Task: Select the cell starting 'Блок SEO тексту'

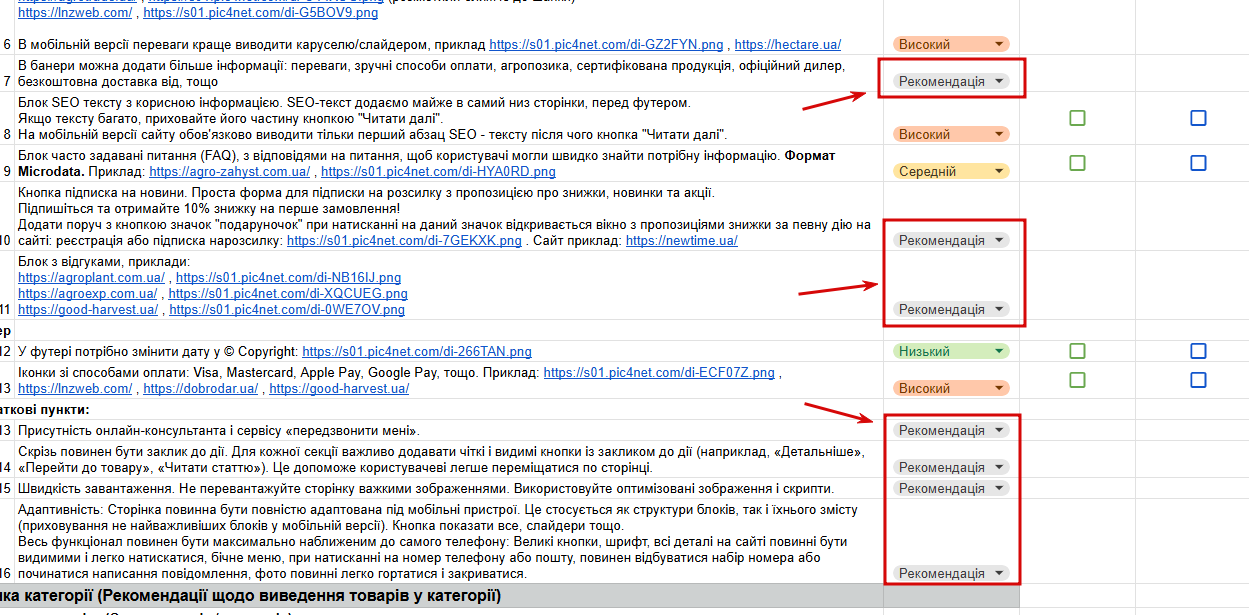Action: pos(448,119)
